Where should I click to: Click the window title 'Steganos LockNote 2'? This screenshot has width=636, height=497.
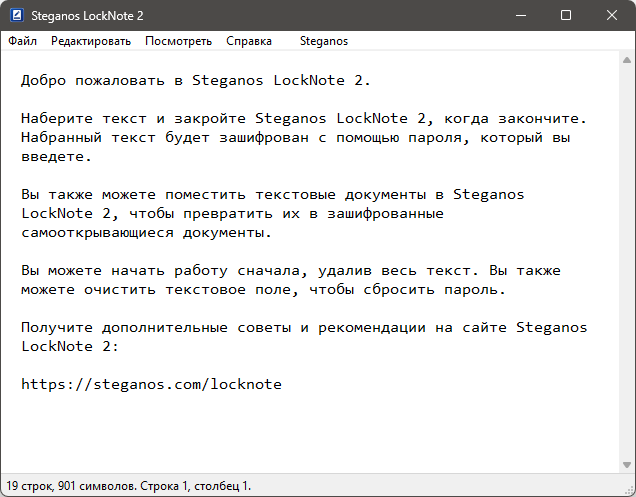click(x=87, y=16)
